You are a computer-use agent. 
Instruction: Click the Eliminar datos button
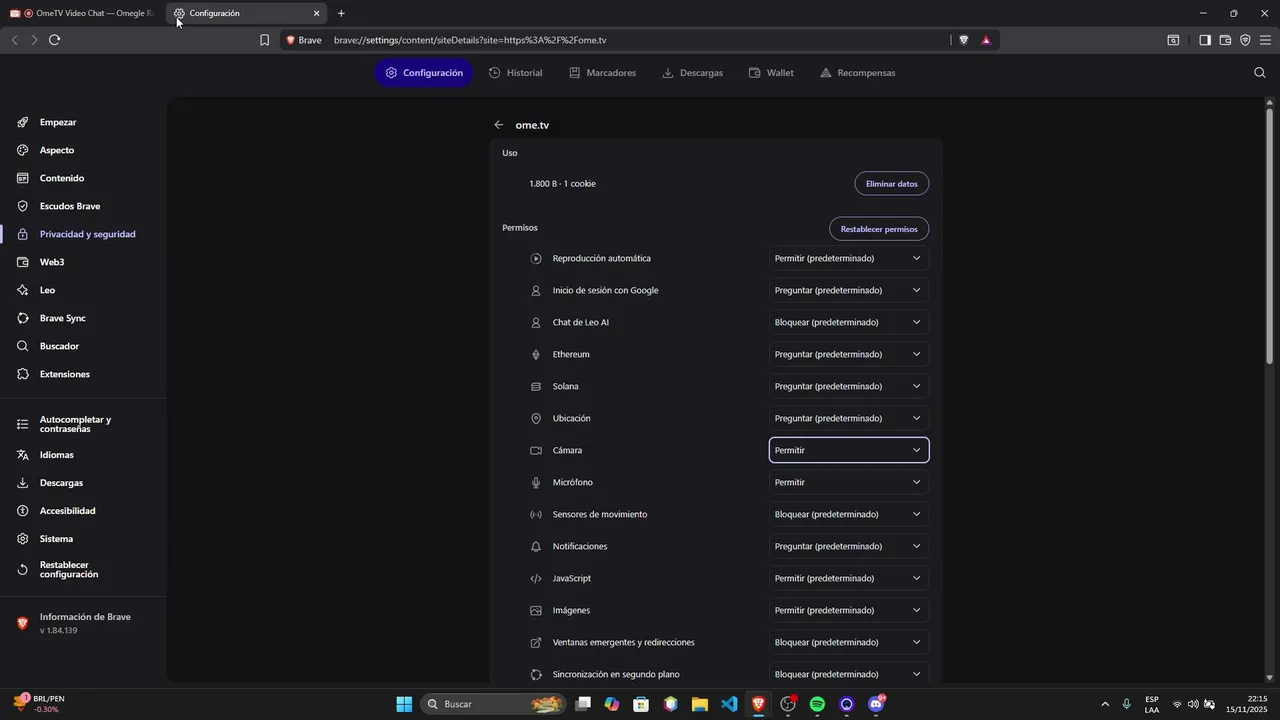[x=892, y=184]
